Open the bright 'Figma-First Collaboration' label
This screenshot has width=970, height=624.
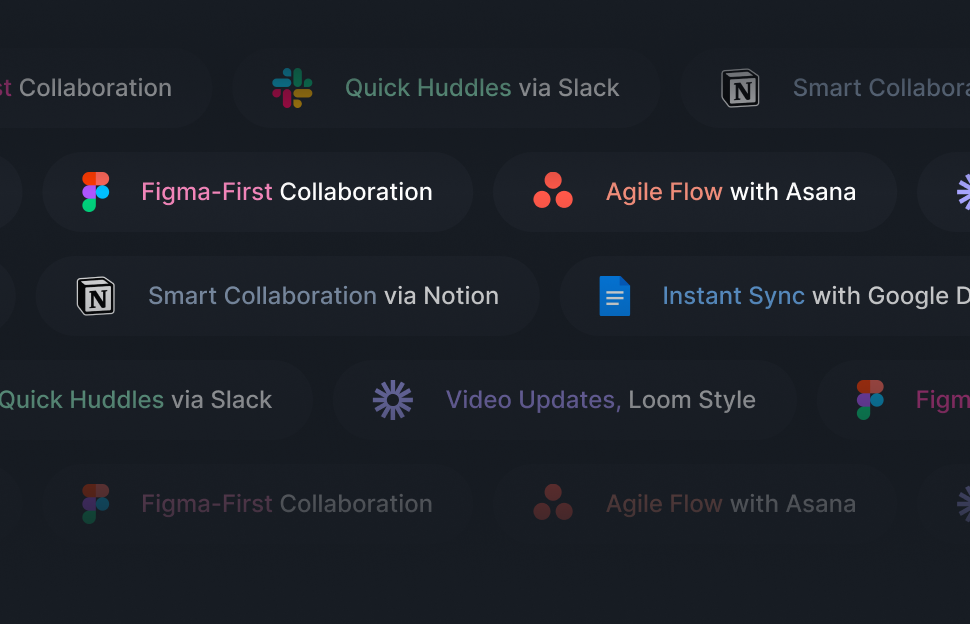287,192
